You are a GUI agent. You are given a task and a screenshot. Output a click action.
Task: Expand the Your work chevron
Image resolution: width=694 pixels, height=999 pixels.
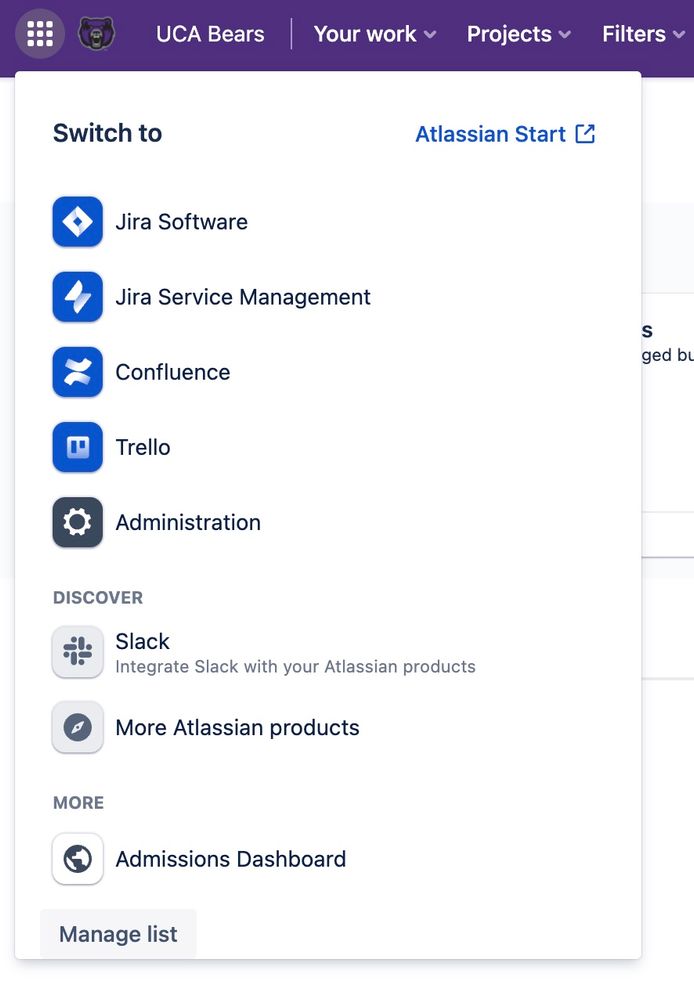click(430, 34)
